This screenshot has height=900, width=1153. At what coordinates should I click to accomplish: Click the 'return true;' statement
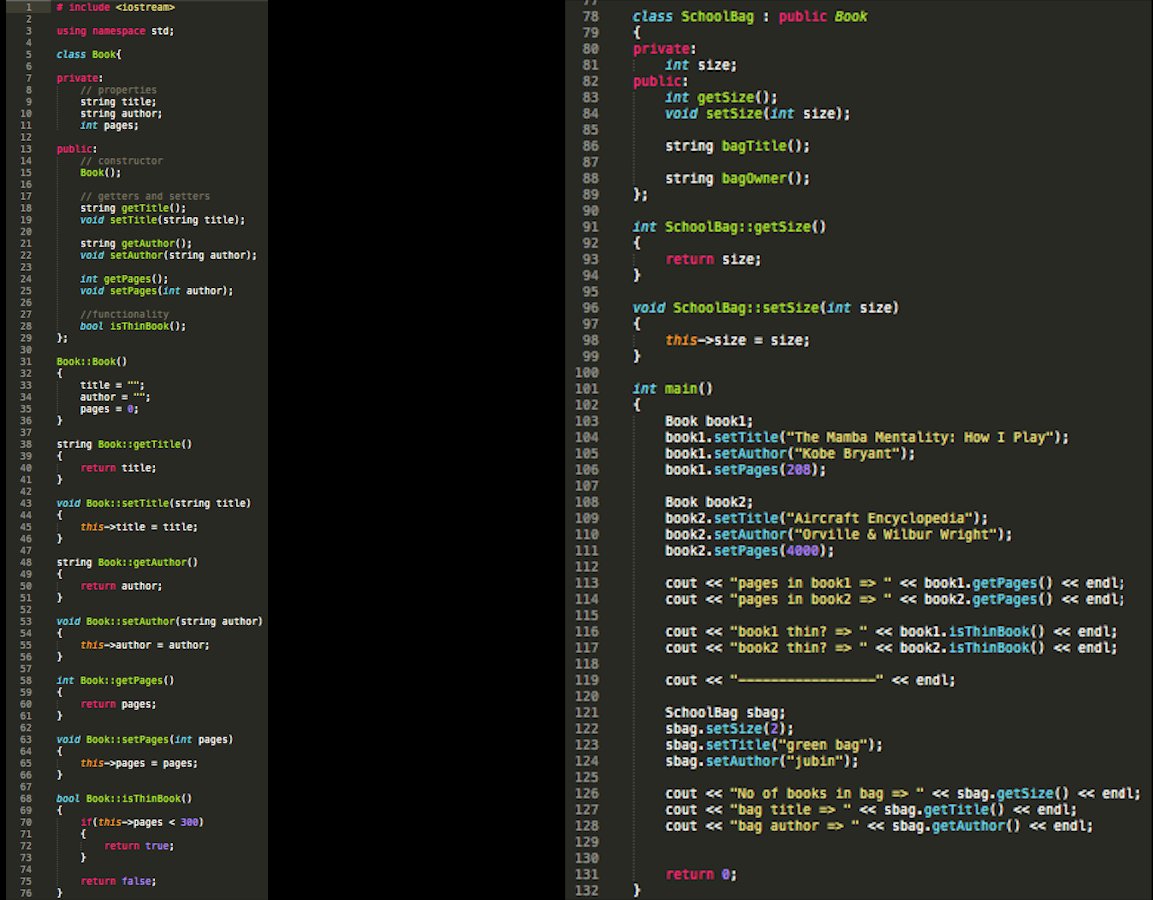coord(139,846)
